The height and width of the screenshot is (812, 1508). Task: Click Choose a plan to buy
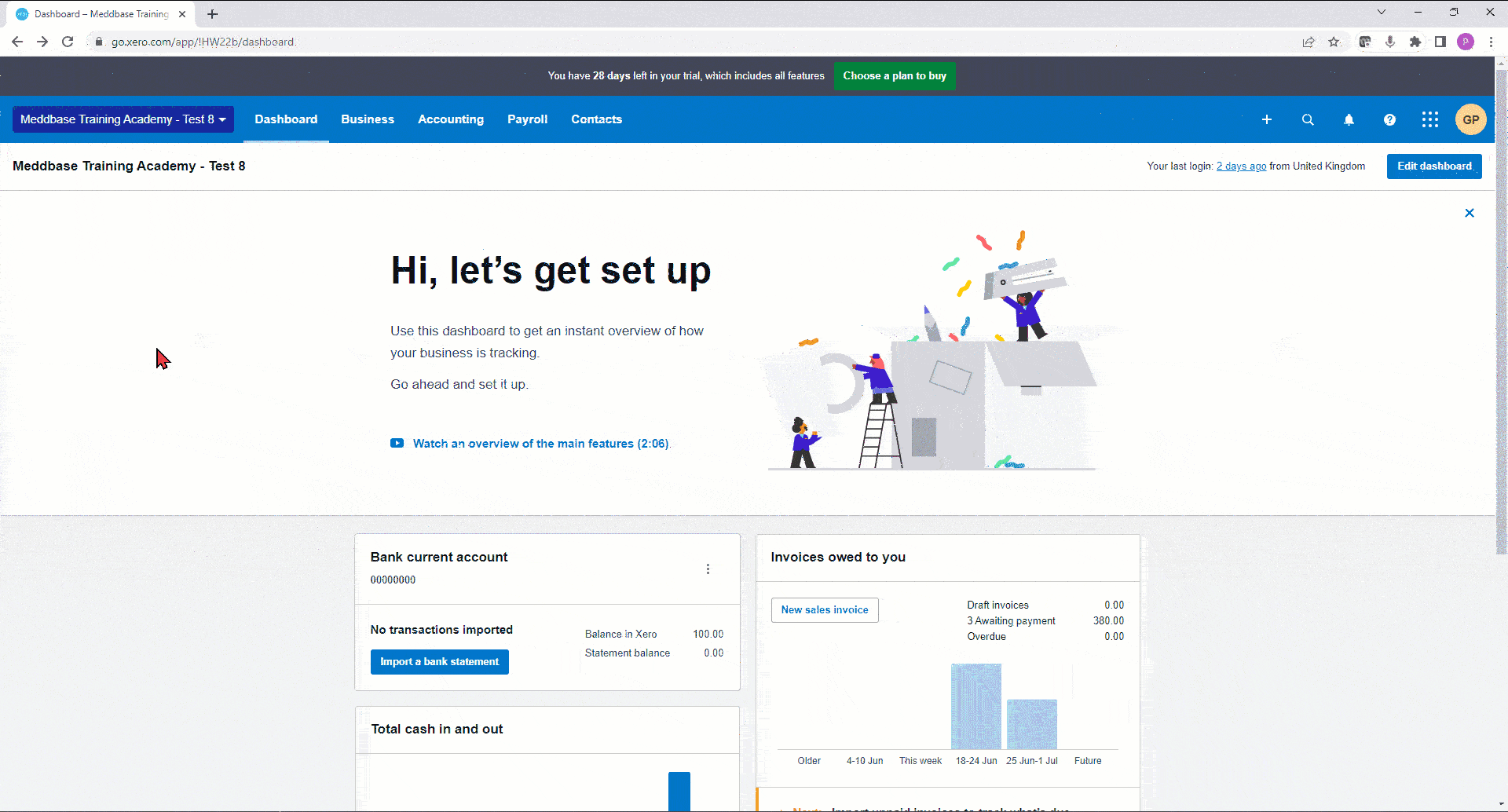point(894,76)
